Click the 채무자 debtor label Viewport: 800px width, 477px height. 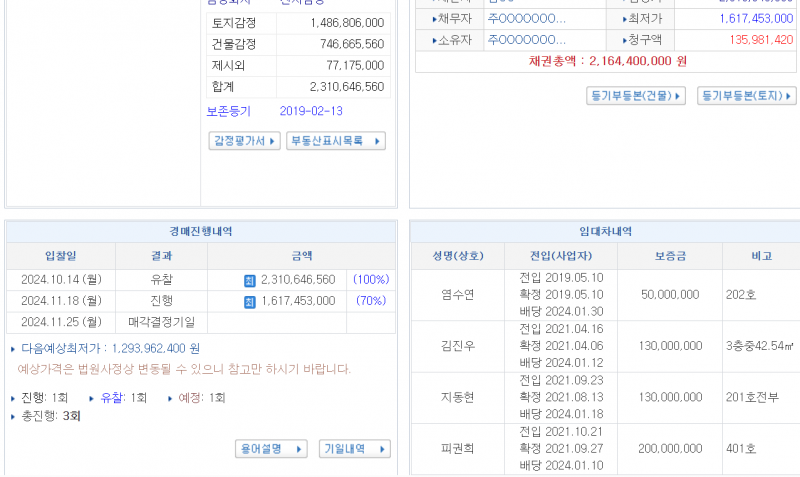(x=449, y=19)
